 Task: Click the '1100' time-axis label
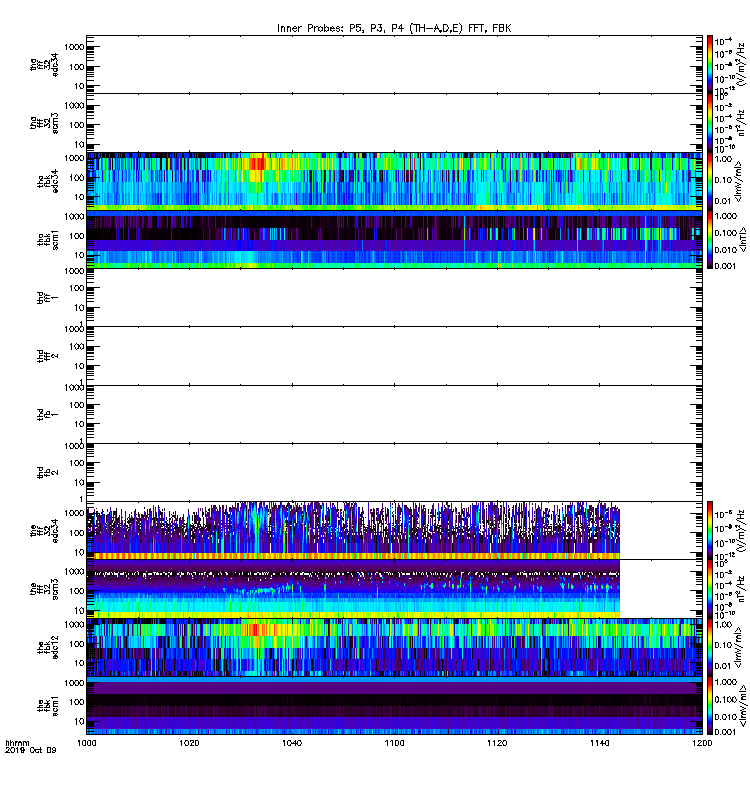(x=394, y=743)
